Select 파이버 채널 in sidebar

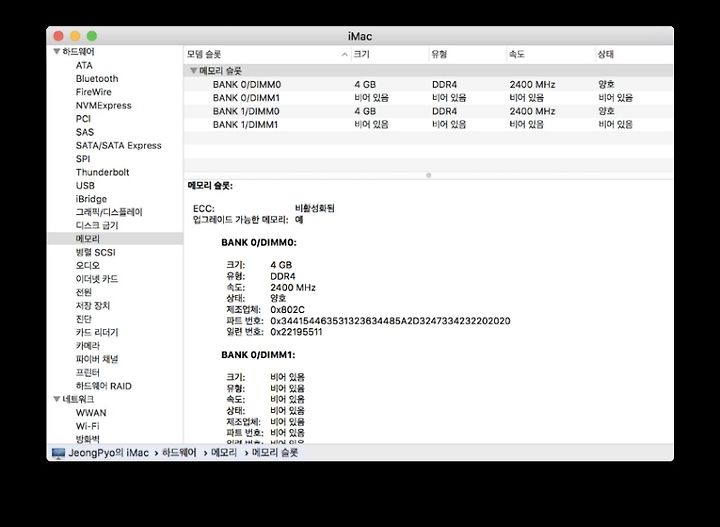click(97, 359)
